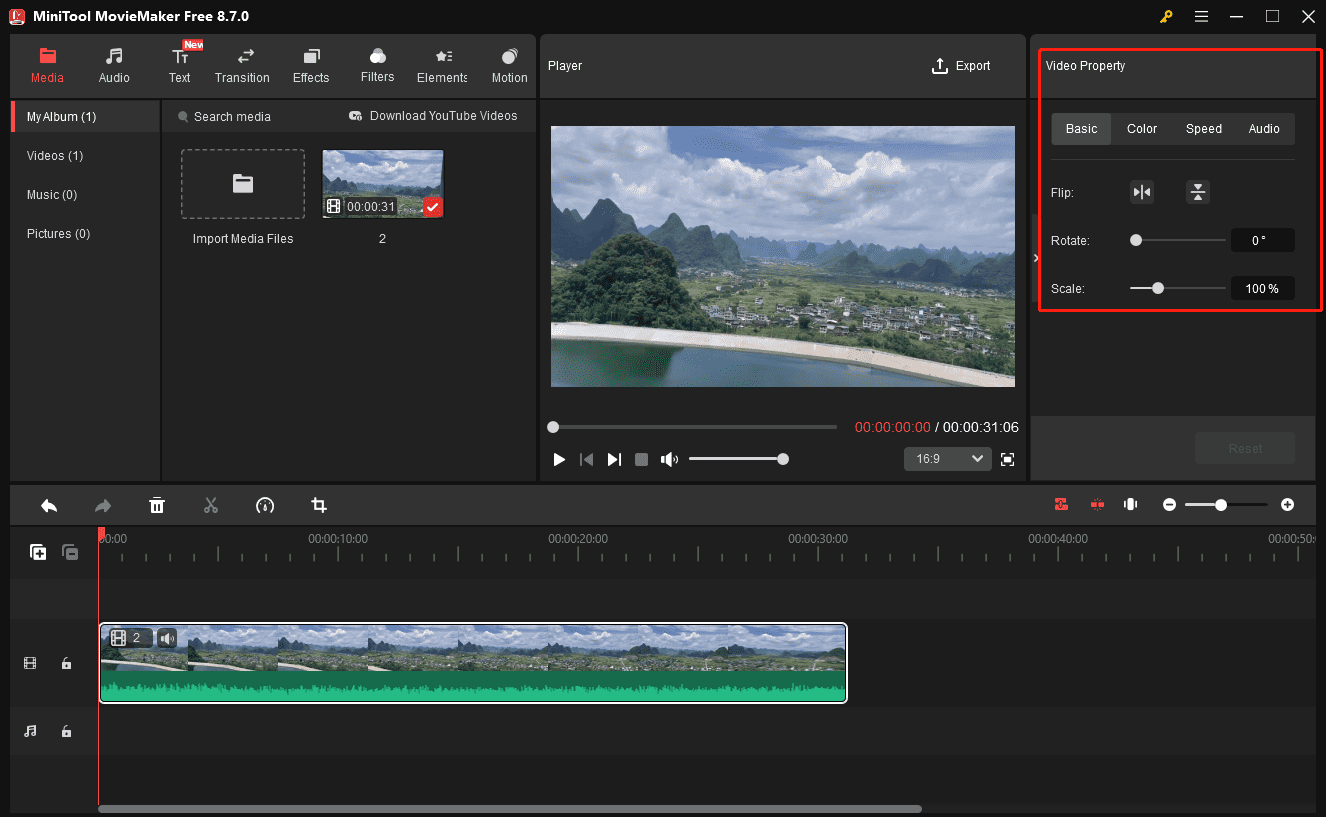1326x817 pixels.
Task: Toggle lock on the video track
Action: pyautogui.click(x=66, y=663)
